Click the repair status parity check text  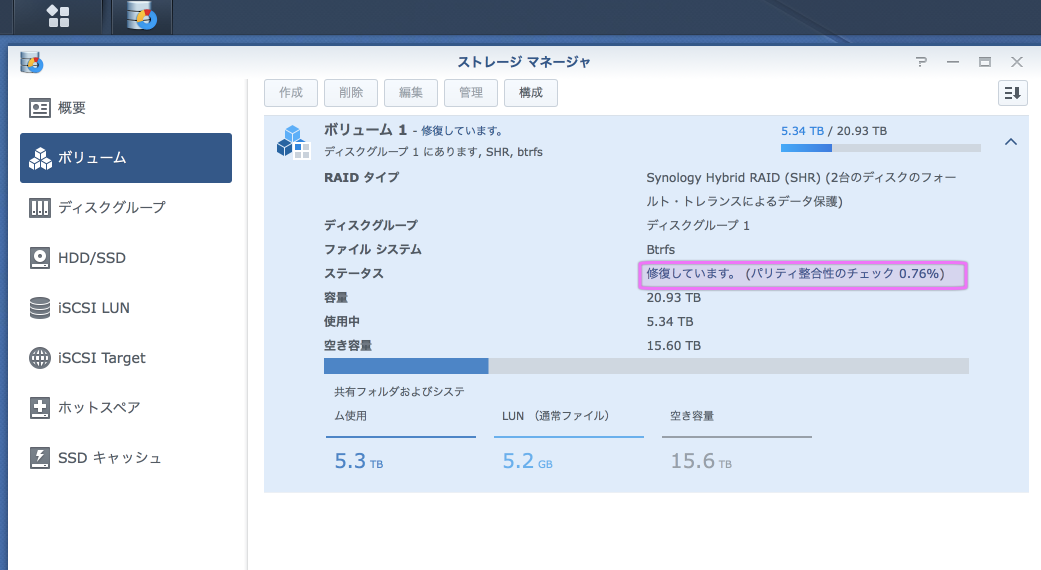(x=802, y=274)
